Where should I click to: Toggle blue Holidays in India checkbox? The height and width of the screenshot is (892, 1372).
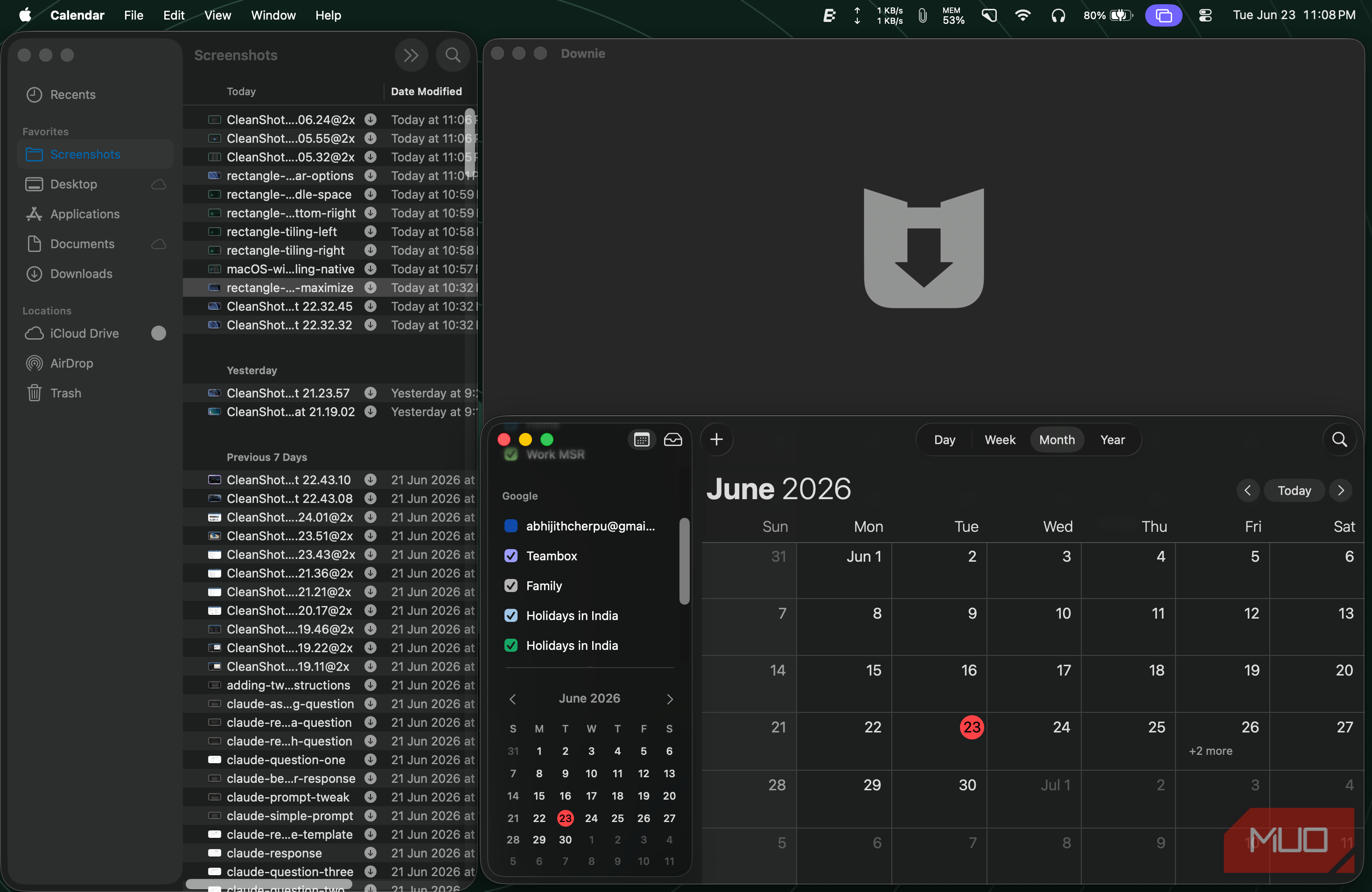click(x=511, y=615)
